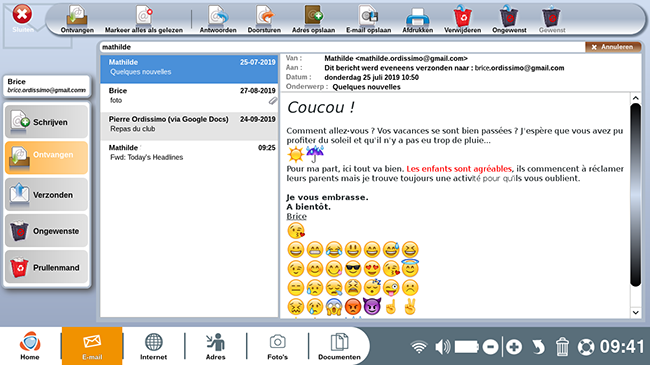Switch to the Internet tab
Image resolution: width=650 pixels, height=365 pixels.
coord(153,346)
